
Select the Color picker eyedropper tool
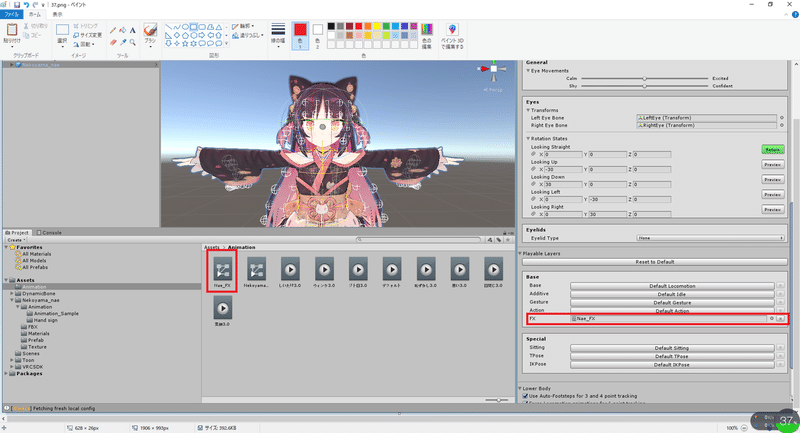tap(122, 42)
